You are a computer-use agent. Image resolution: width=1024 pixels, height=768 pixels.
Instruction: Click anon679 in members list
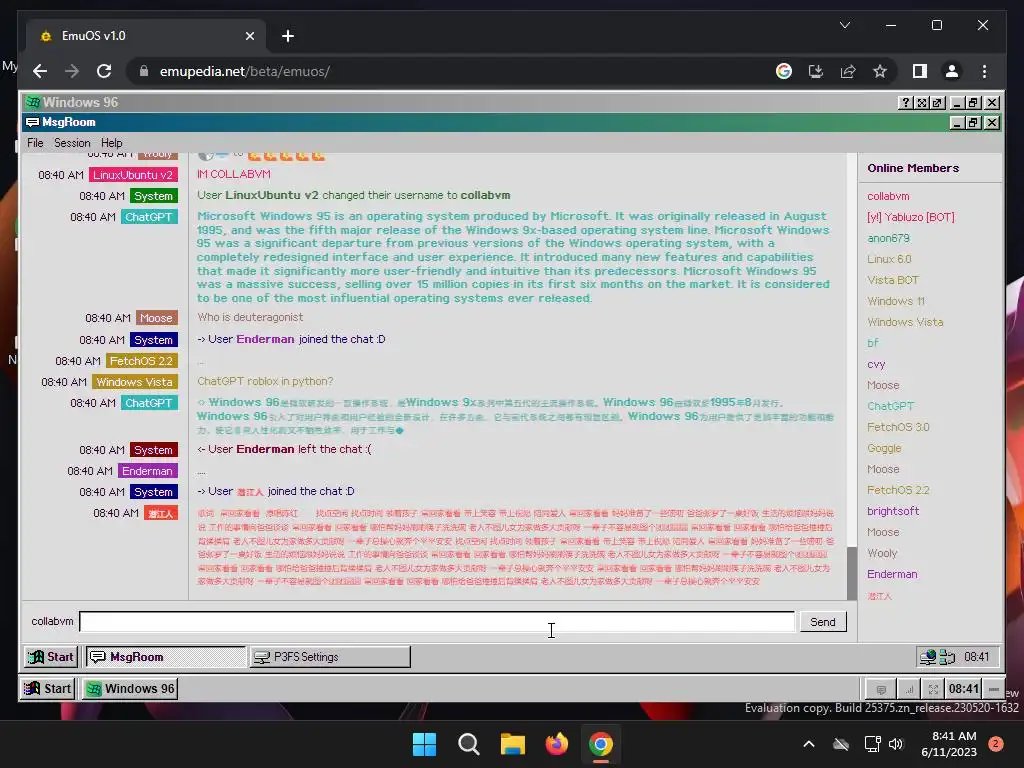pos(888,238)
